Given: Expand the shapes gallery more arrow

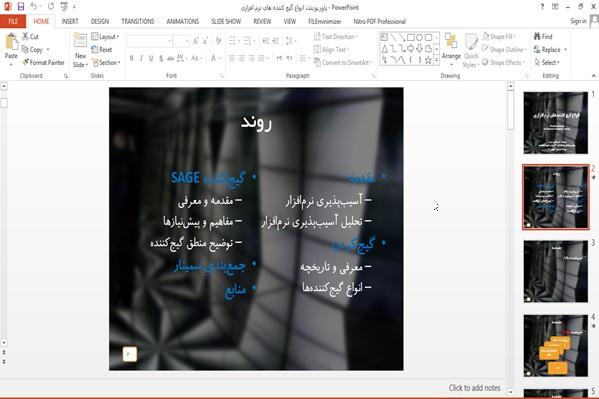Looking at the screenshot, I should pyautogui.click(x=436, y=60).
